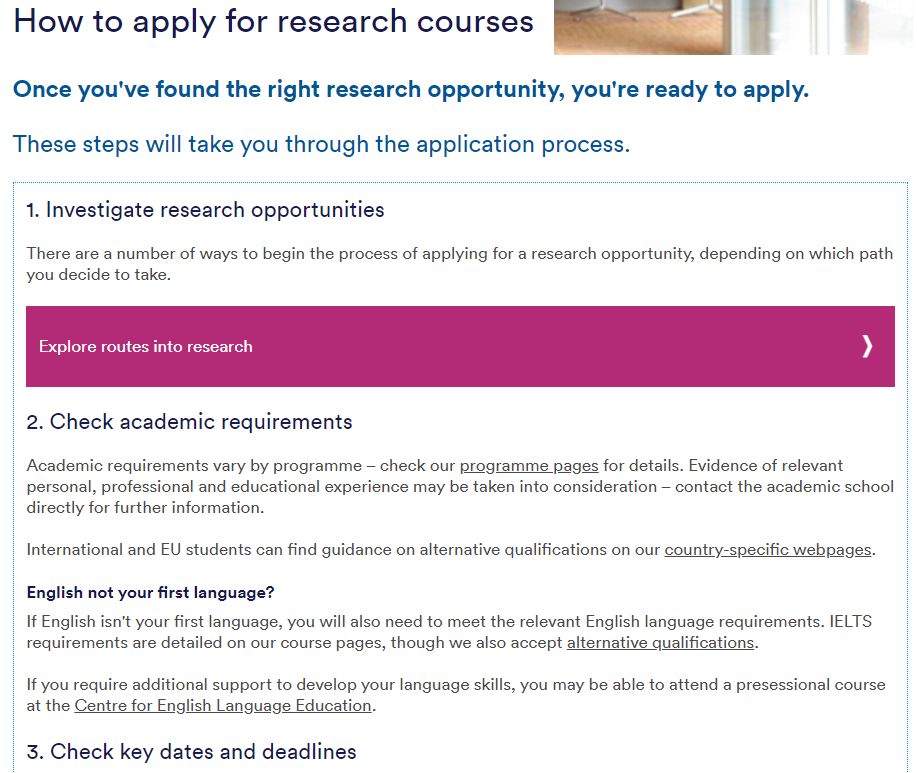Click the Check academic requirements heading

pos(189,422)
